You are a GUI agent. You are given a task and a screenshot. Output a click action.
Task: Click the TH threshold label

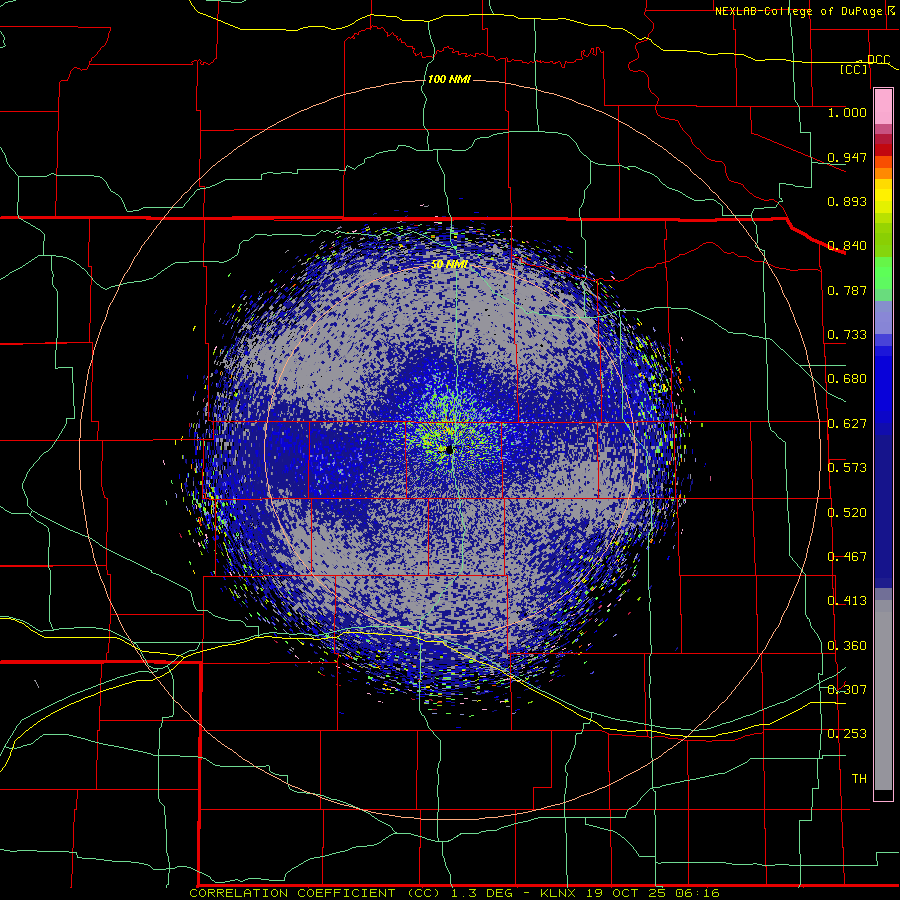(x=859, y=779)
